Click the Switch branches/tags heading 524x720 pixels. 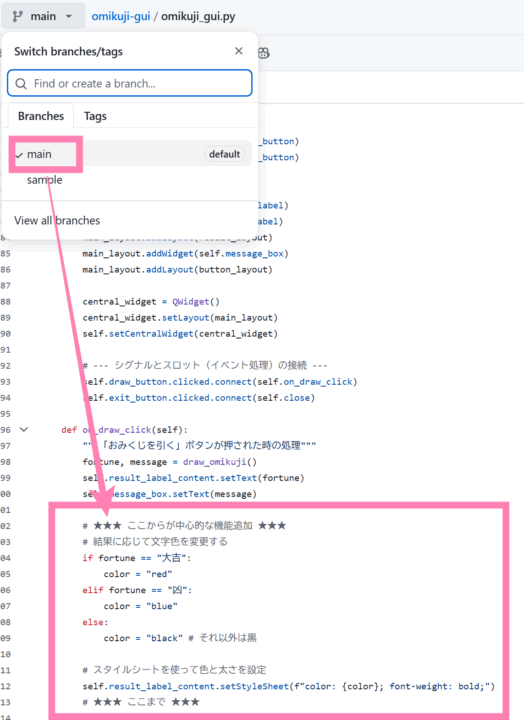[68, 51]
